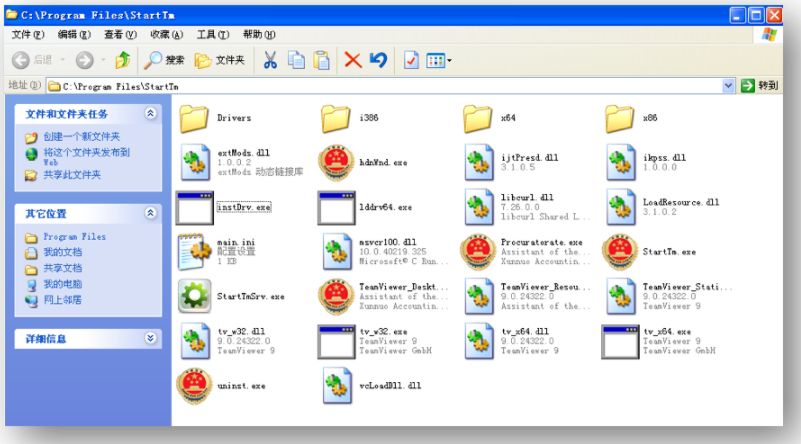Image resolution: width=801 pixels, height=444 pixels.
Task: Collapse the 文件和文件夹任务 panel
Action: (x=150, y=114)
